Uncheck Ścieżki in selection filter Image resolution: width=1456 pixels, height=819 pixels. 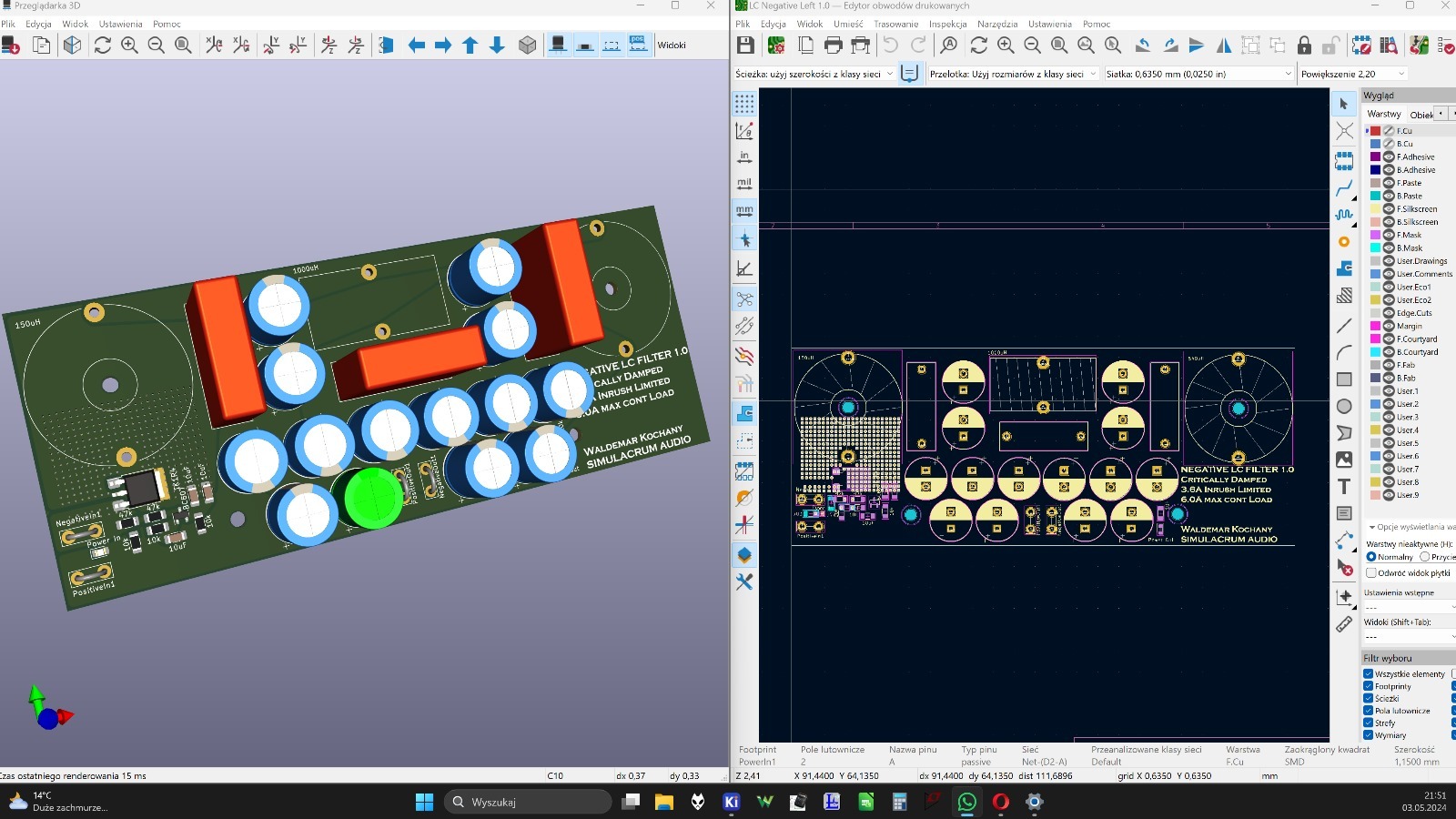click(x=1369, y=698)
